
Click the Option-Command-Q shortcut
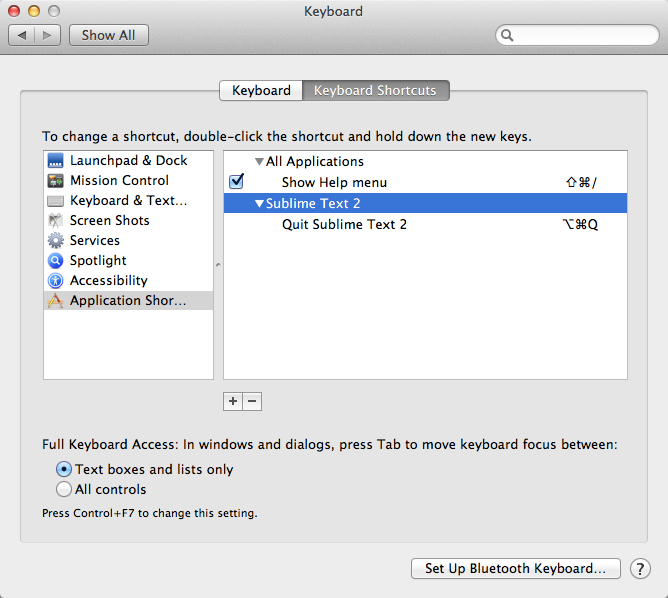tap(580, 224)
